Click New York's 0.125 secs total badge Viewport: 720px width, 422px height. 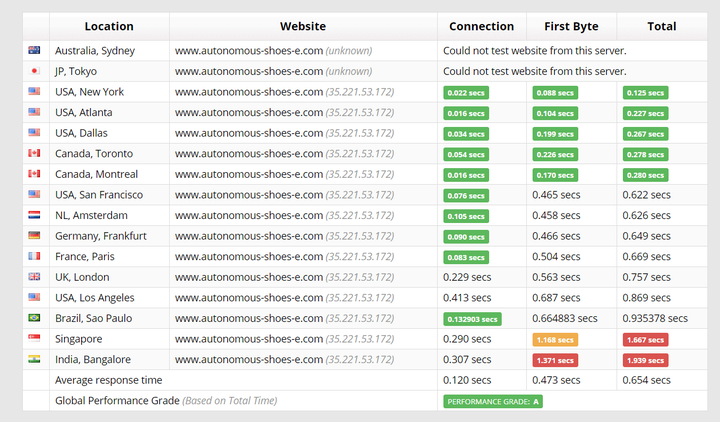tap(646, 93)
